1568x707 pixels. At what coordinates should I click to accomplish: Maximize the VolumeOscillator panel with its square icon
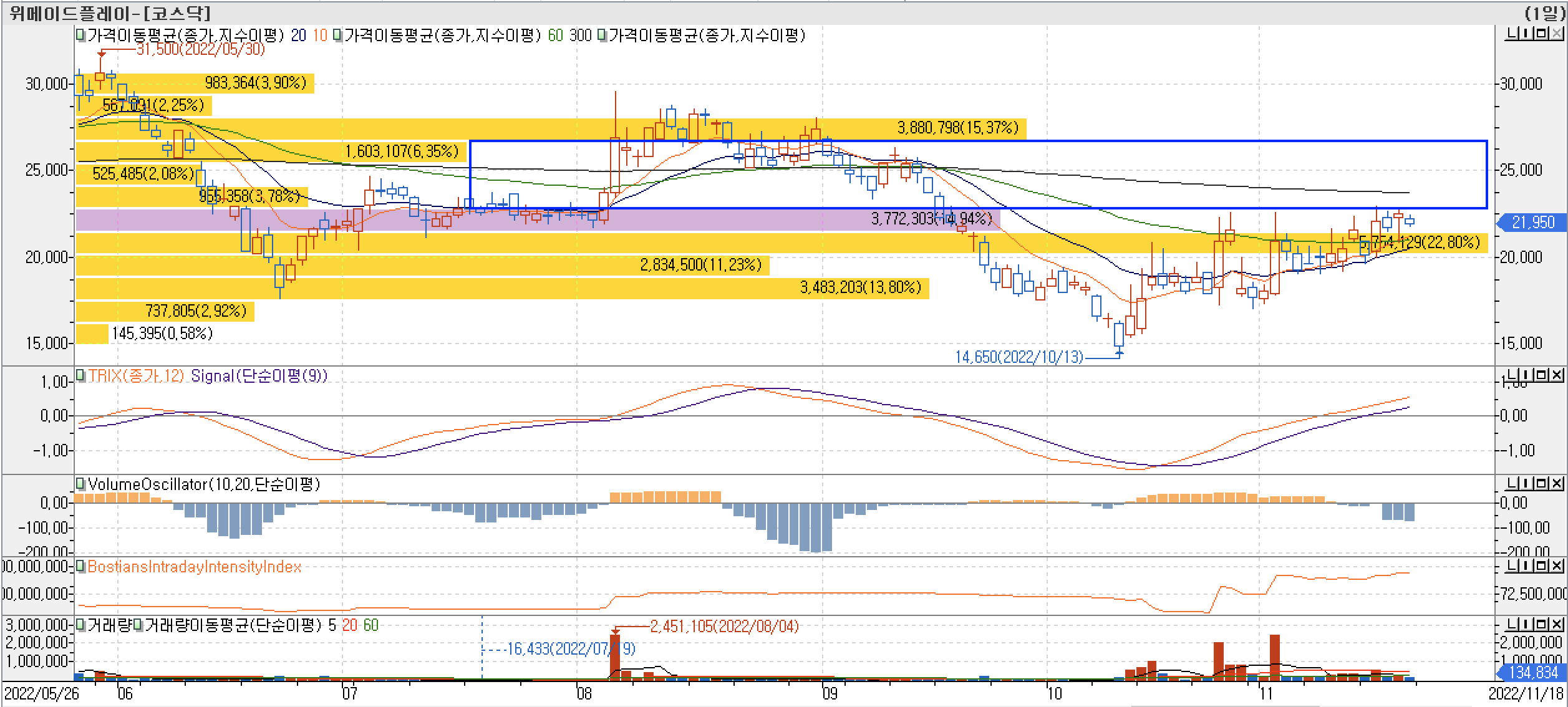point(1540,483)
